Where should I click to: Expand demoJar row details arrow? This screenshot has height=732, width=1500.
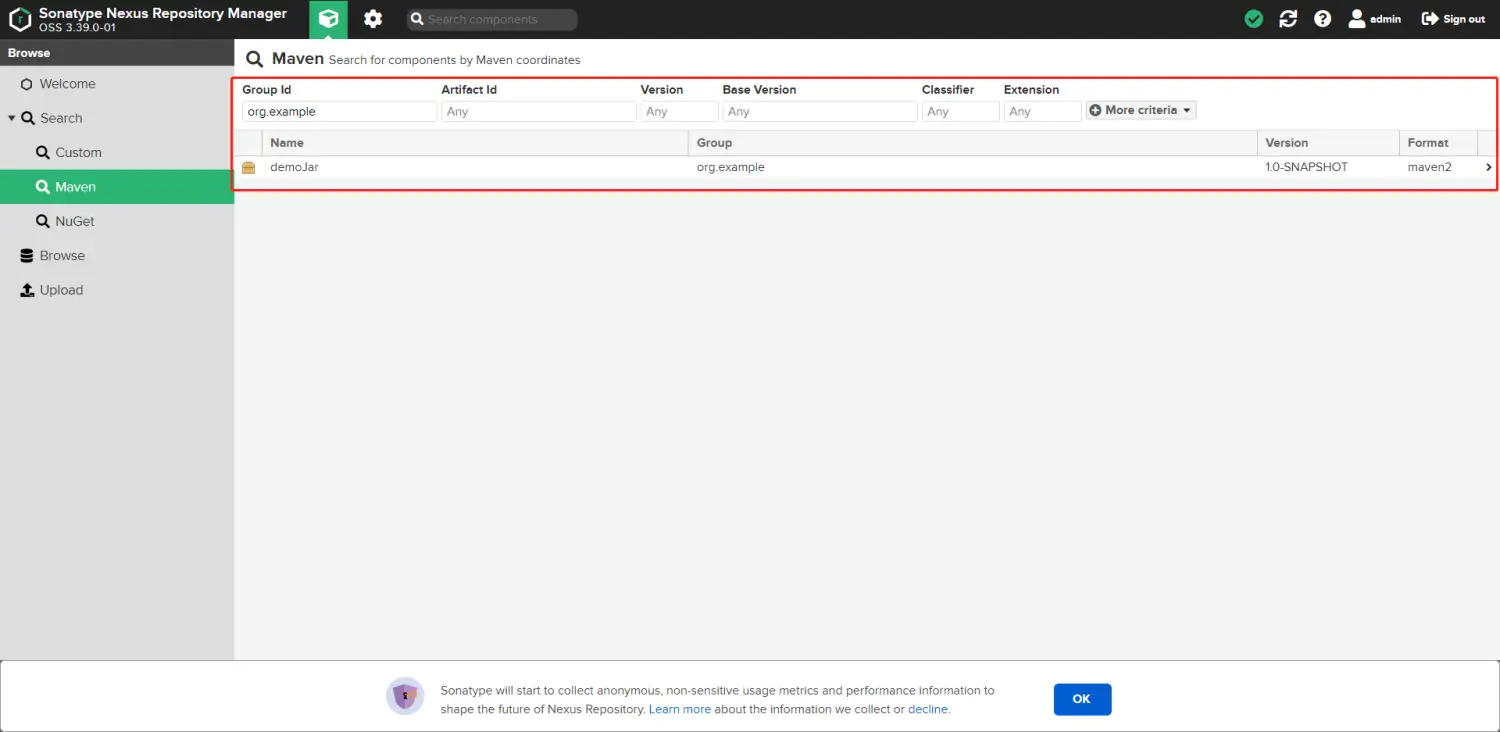tap(1488, 168)
